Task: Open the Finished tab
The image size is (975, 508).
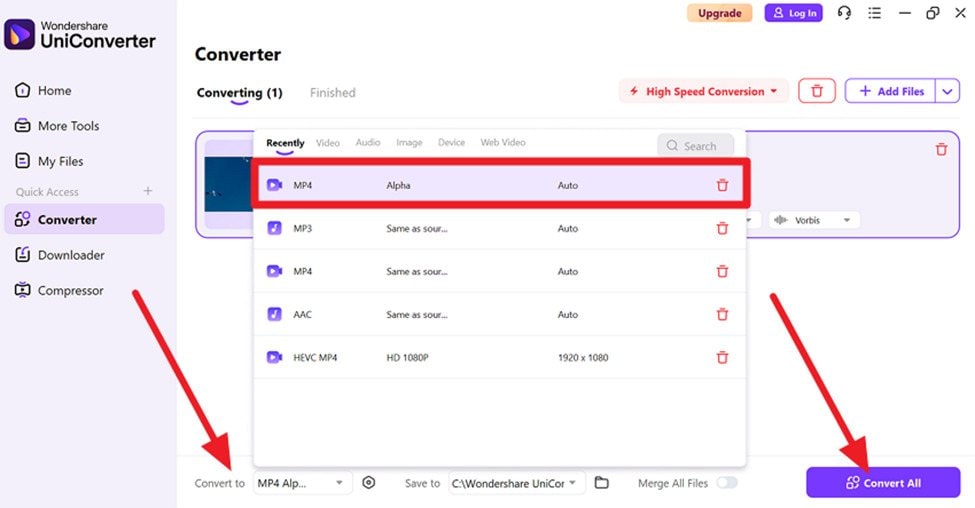Action: 333,93
